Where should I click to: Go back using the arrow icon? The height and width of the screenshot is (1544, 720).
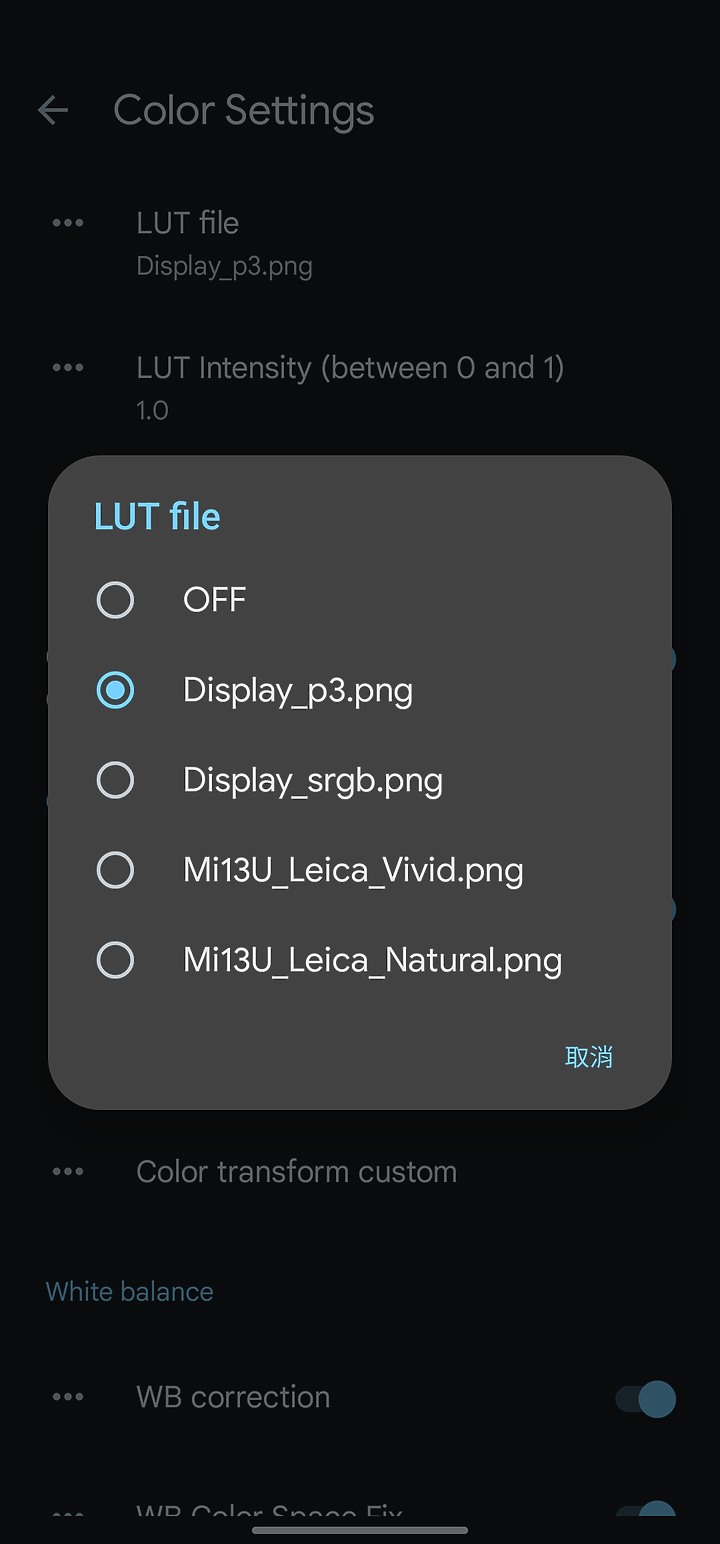(53, 110)
